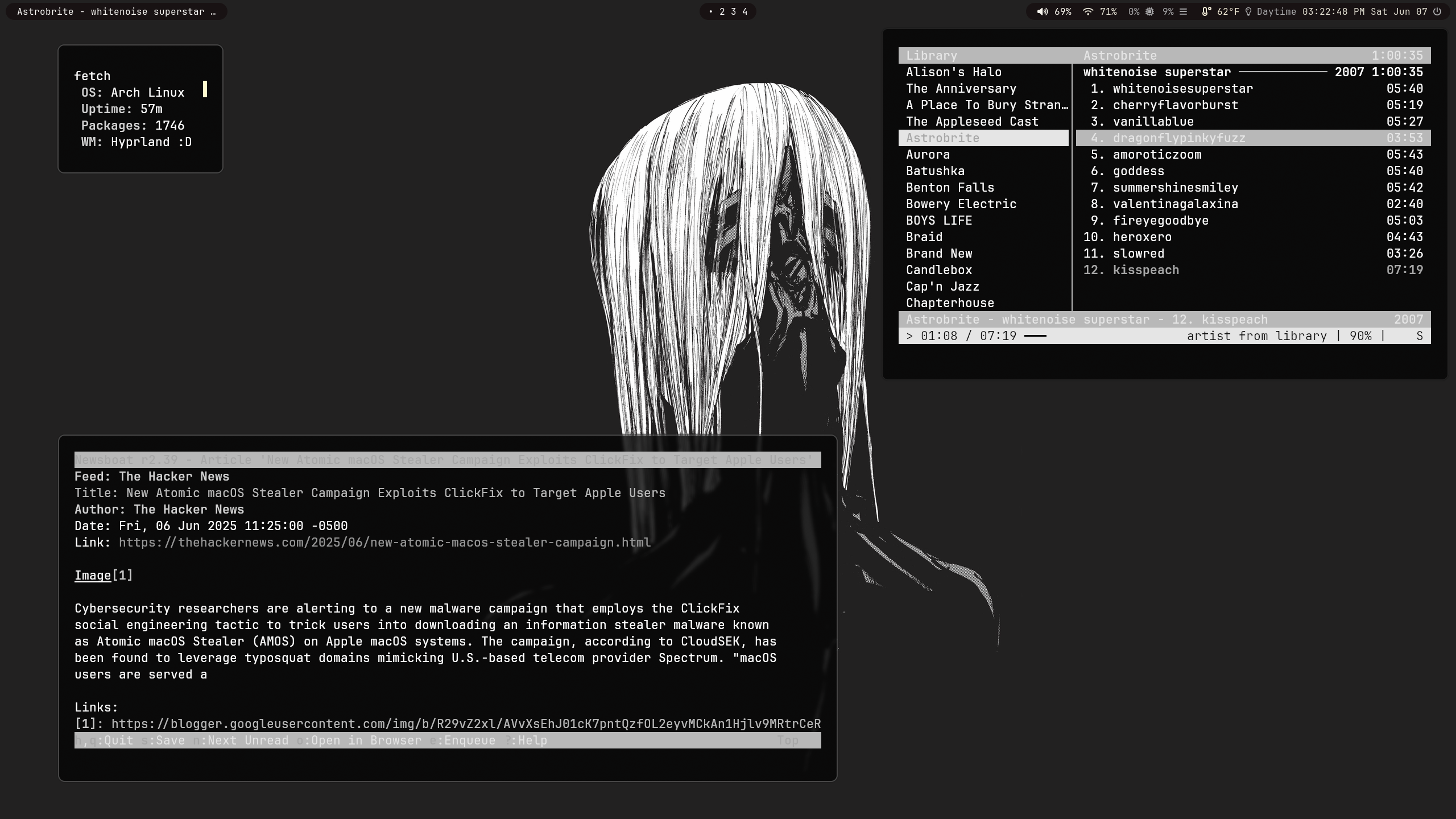Click the CPU chip icon in top bar

pos(1149,11)
